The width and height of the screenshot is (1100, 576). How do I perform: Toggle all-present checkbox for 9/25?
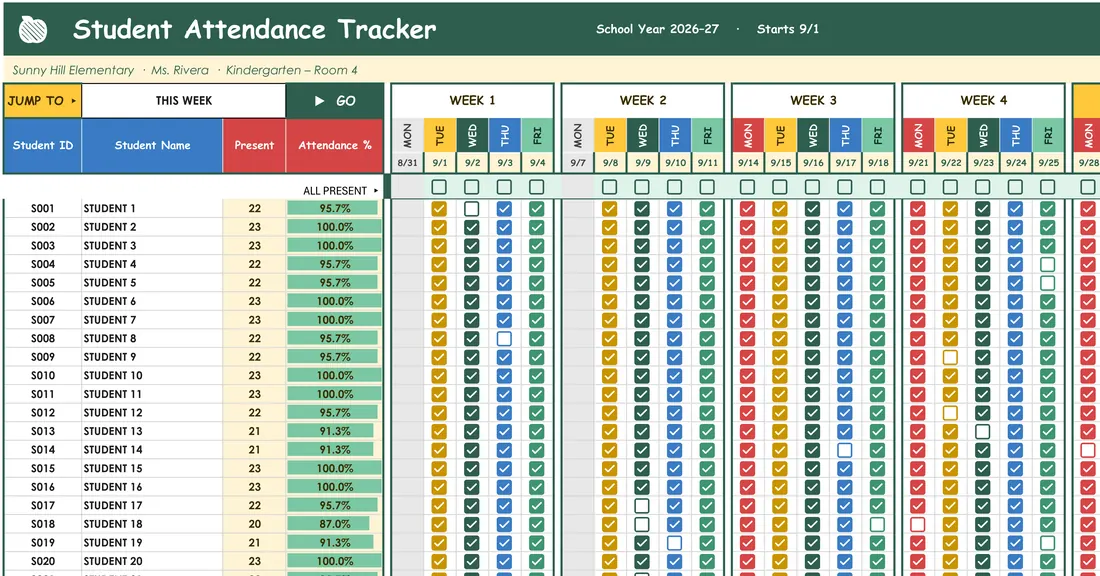click(1048, 187)
